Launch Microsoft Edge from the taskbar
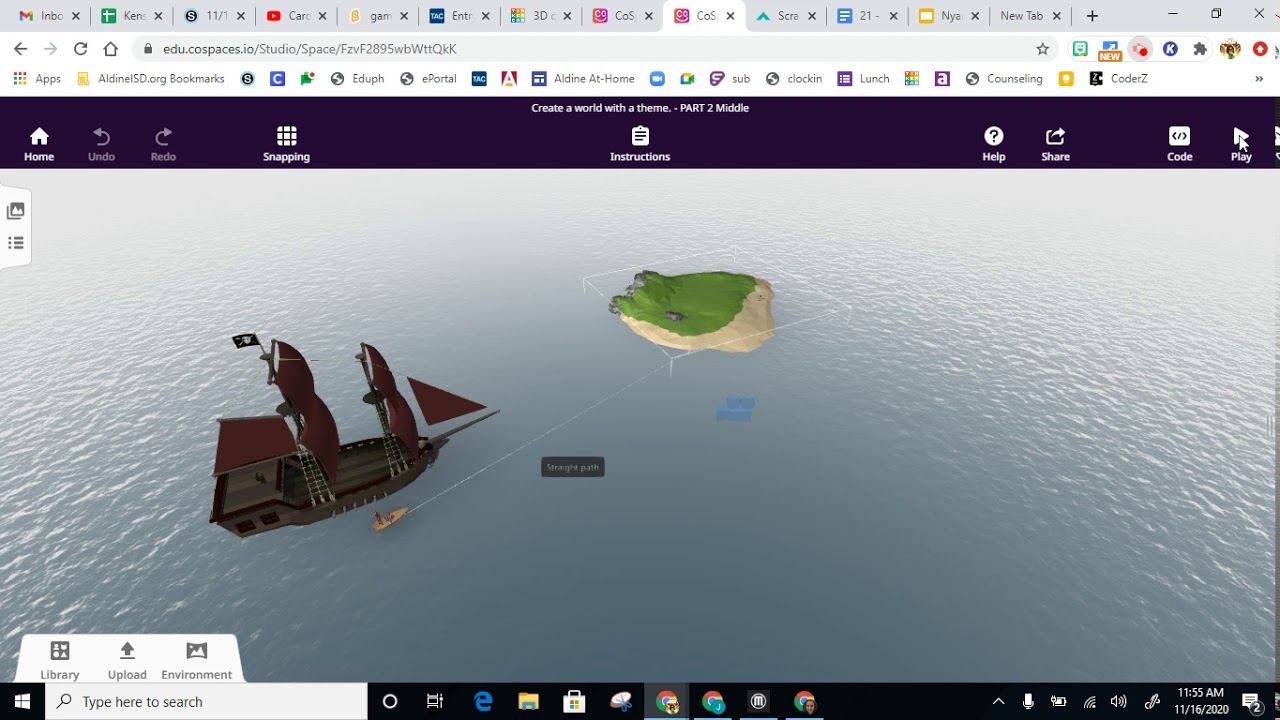Screen dimensions: 1280x720 [483, 702]
